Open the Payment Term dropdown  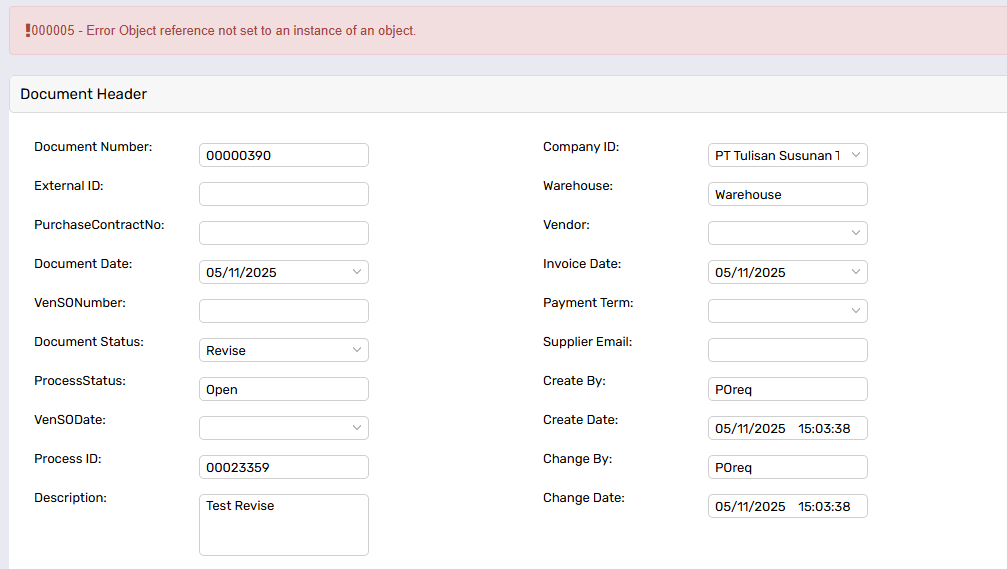[x=787, y=311]
